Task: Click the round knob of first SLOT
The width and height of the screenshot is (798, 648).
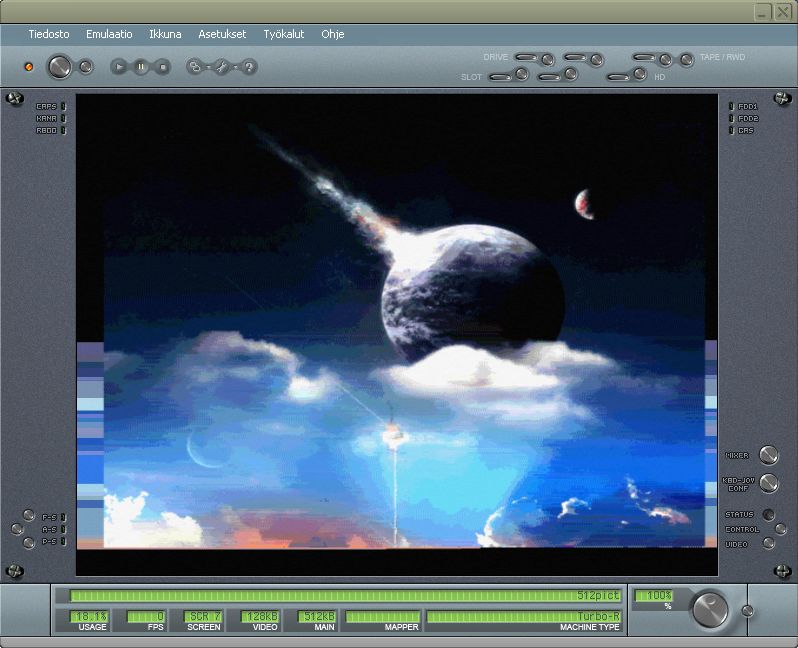Action: [x=522, y=74]
